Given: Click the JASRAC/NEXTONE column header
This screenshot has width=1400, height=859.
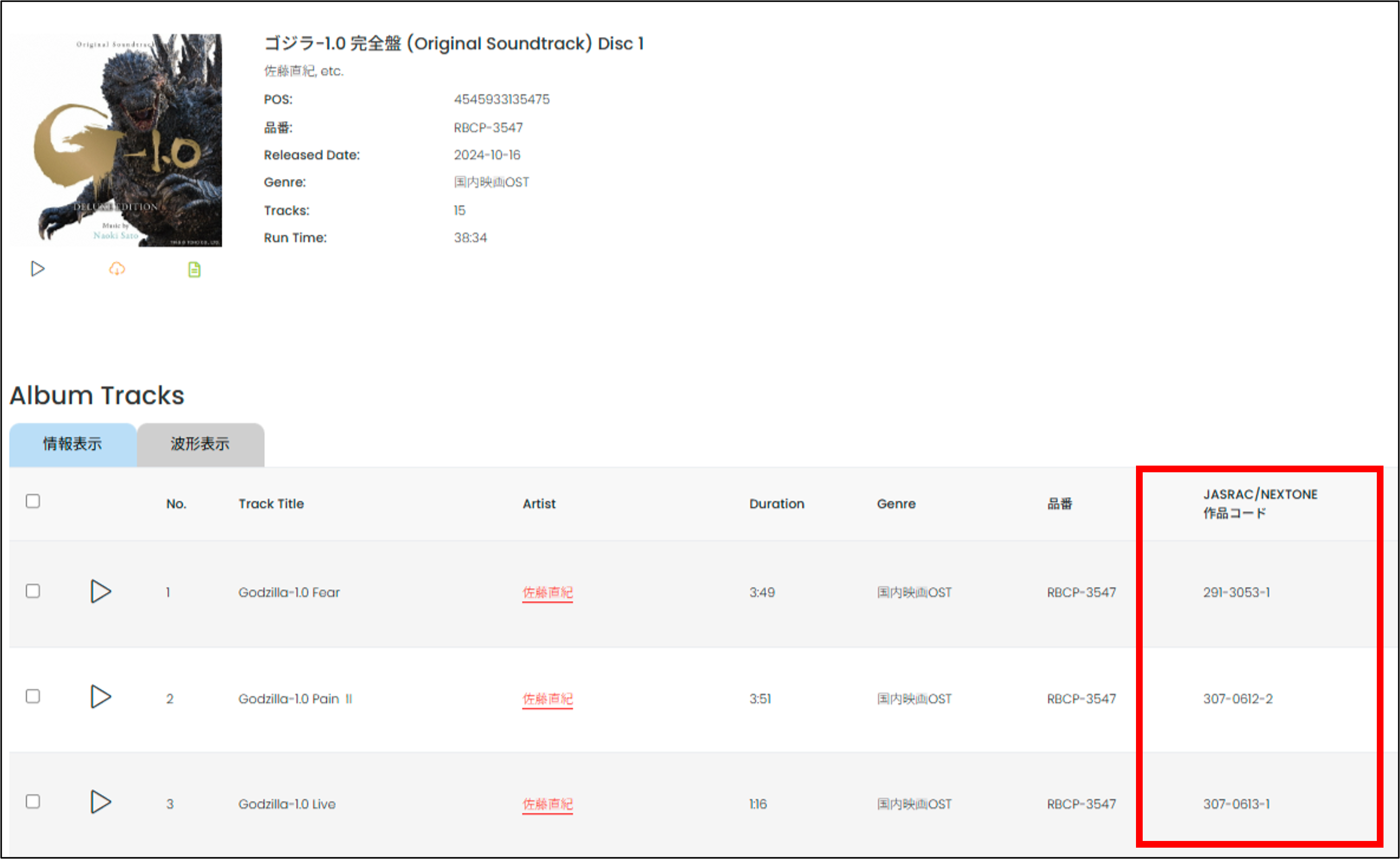Looking at the screenshot, I should pos(1260,503).
